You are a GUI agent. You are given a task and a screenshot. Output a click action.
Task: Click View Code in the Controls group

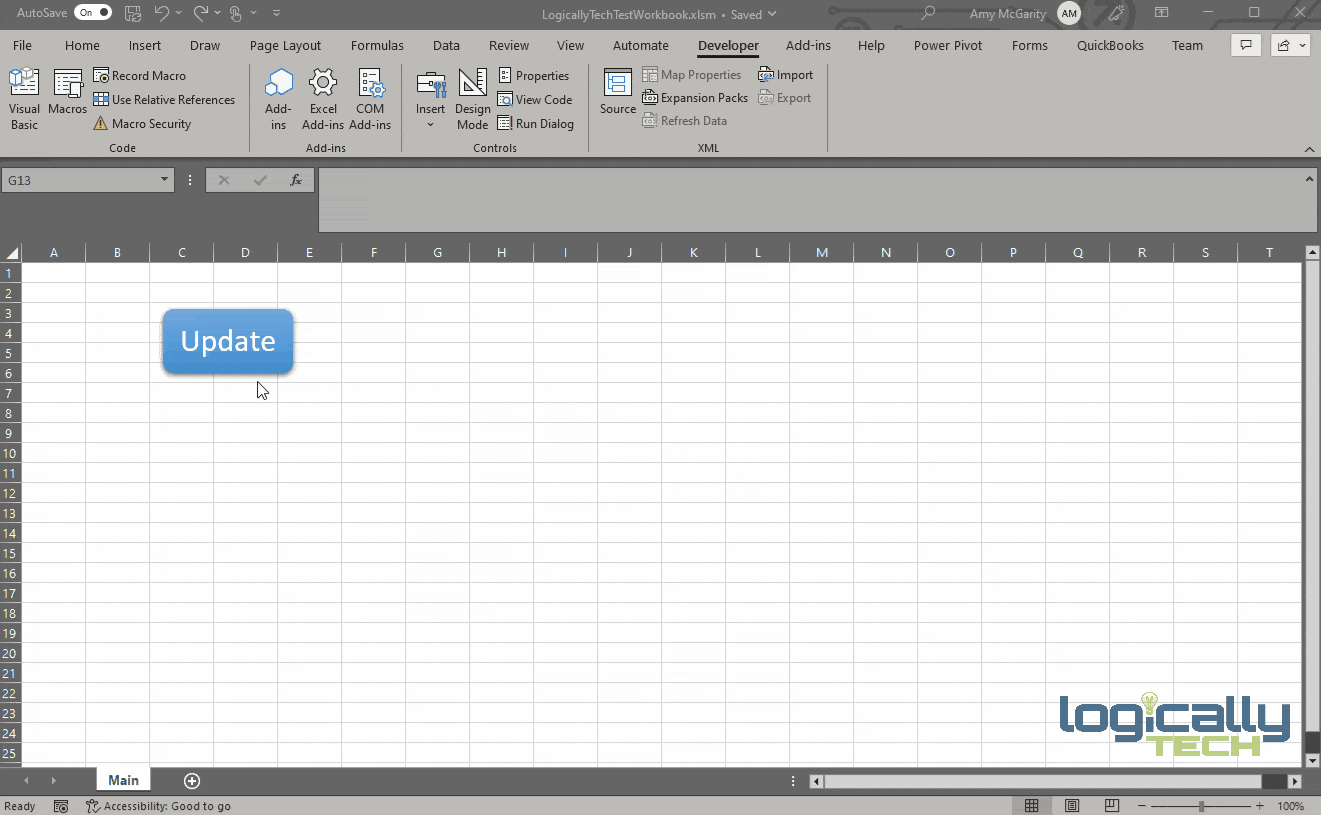(x=536, y=99)
